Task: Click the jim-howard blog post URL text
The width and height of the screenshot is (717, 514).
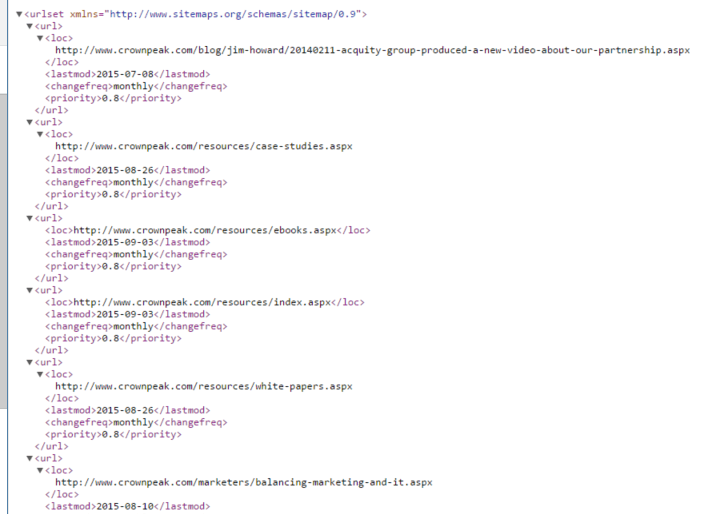Action: click(x=372, y=50)
